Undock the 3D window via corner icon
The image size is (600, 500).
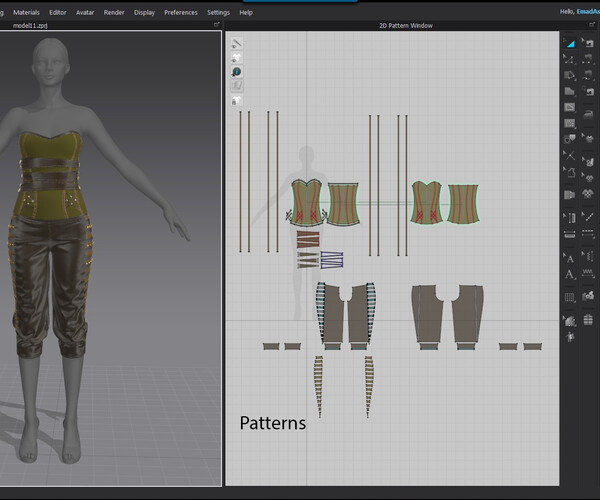(217, 25)
